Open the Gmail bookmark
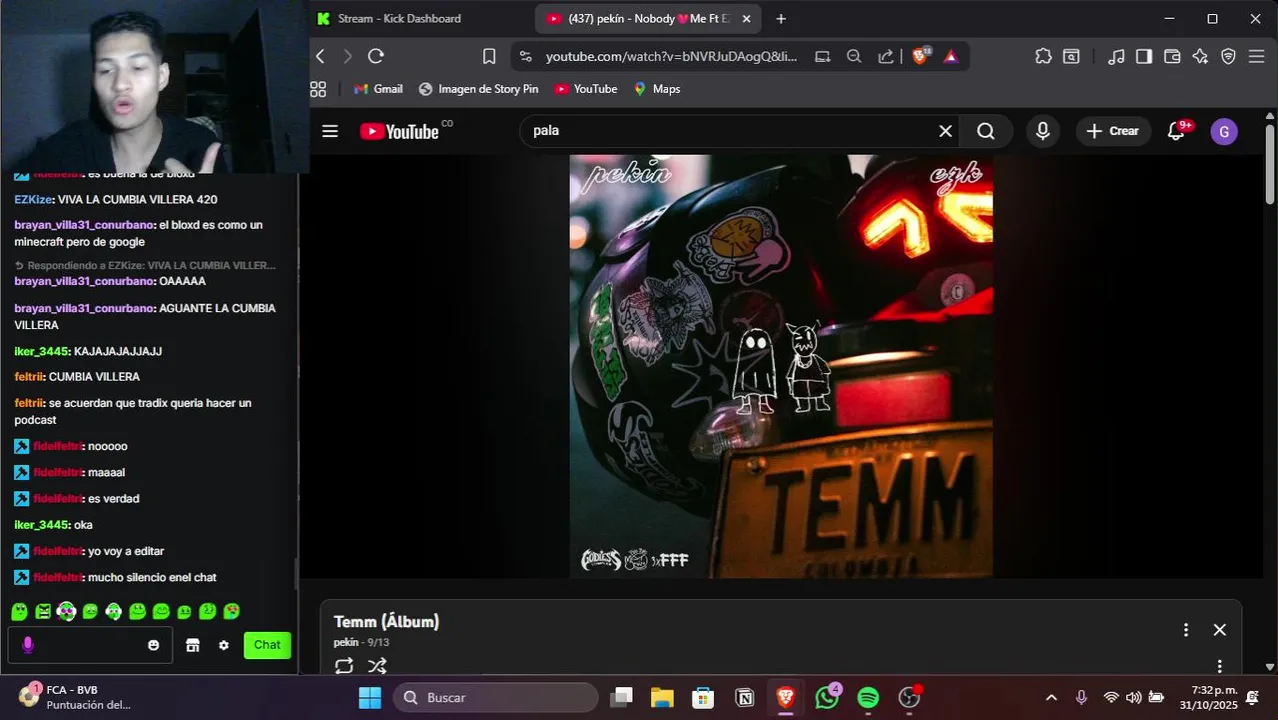 378,89
